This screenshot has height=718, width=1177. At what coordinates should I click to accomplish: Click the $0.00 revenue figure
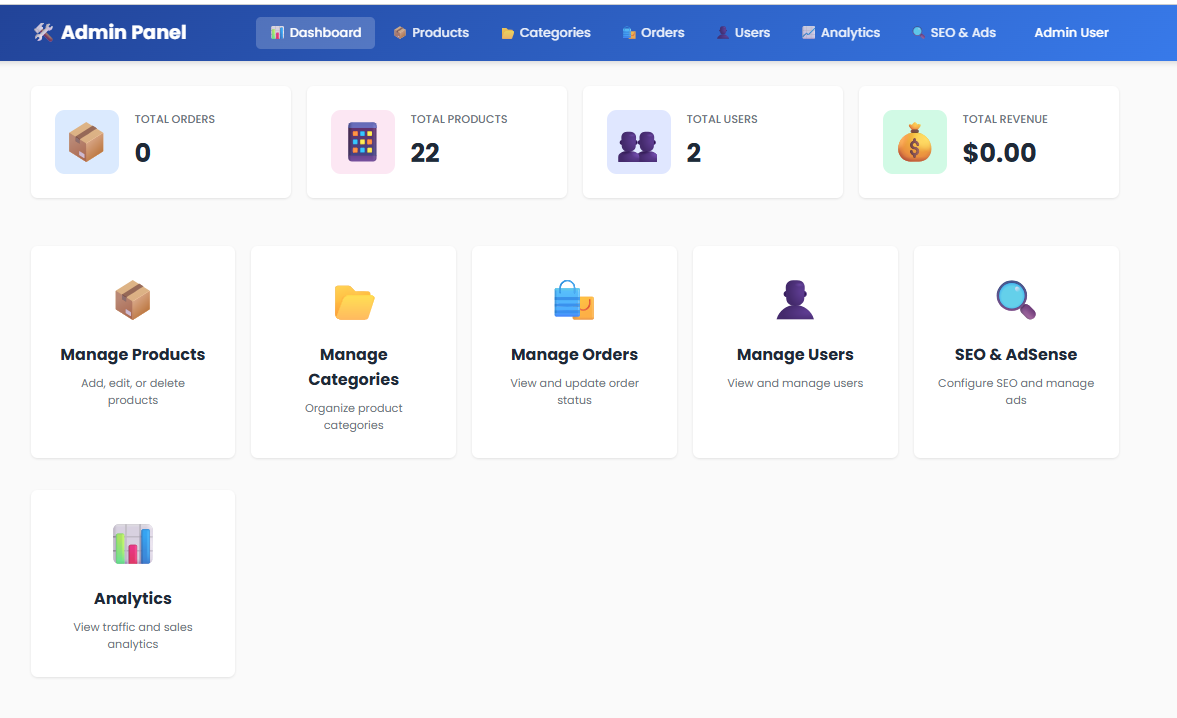tap(999, 153)
